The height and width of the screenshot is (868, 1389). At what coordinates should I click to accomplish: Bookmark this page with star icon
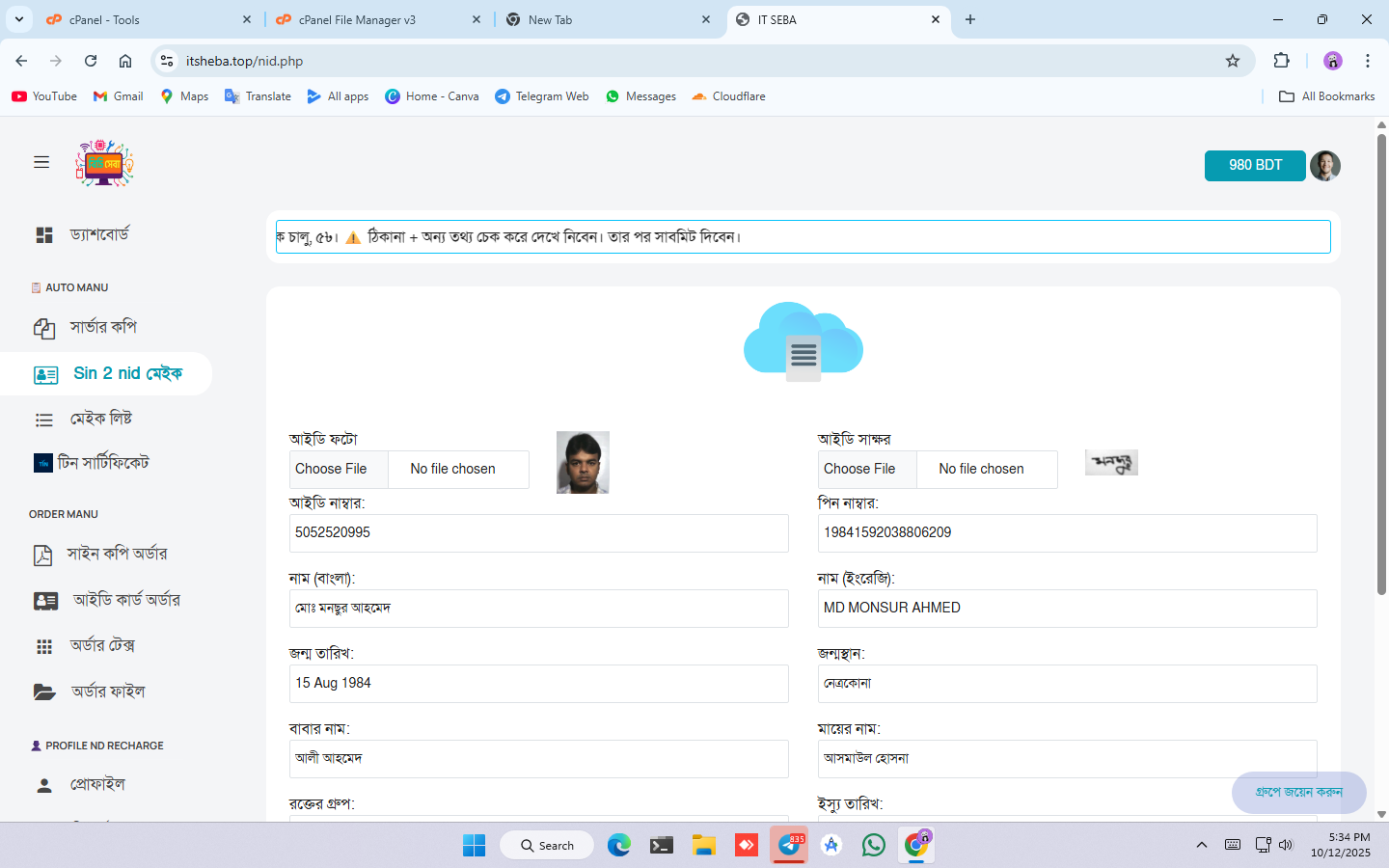point(1232,61)
